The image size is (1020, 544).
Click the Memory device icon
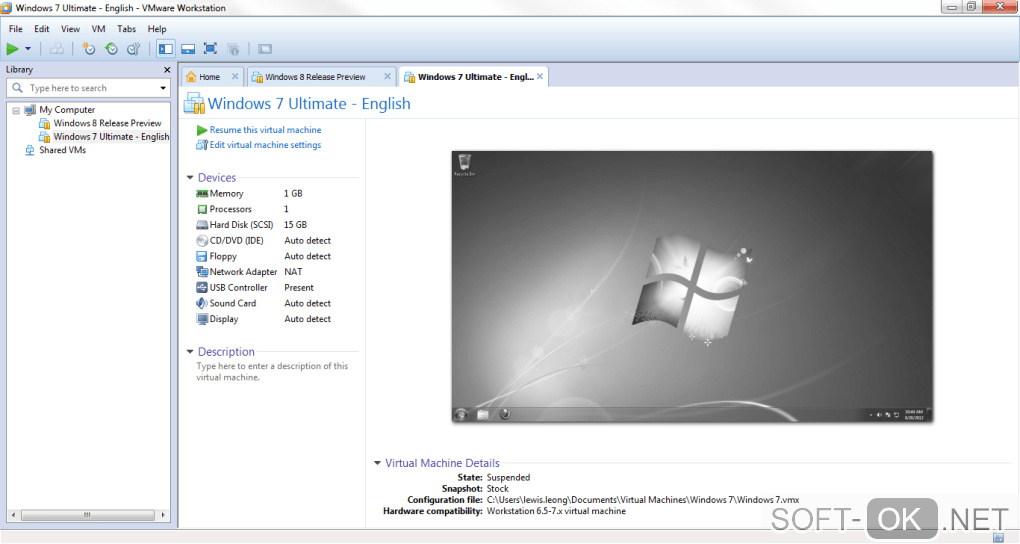click(202, 193)
